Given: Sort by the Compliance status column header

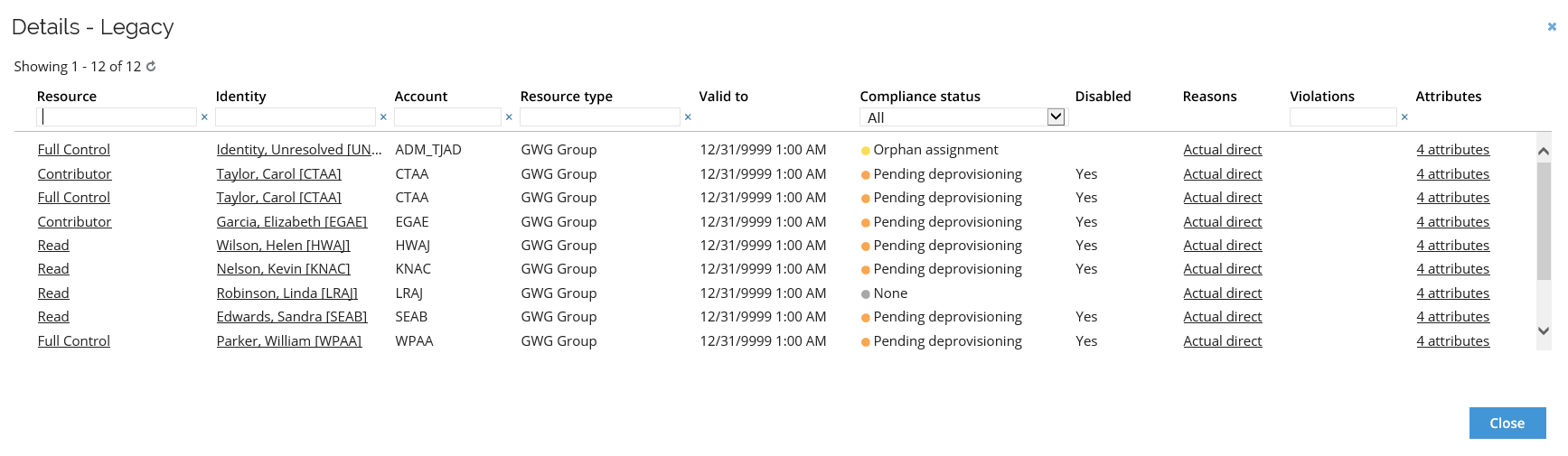Looking at the screenshot, I should tap(920, 97).
